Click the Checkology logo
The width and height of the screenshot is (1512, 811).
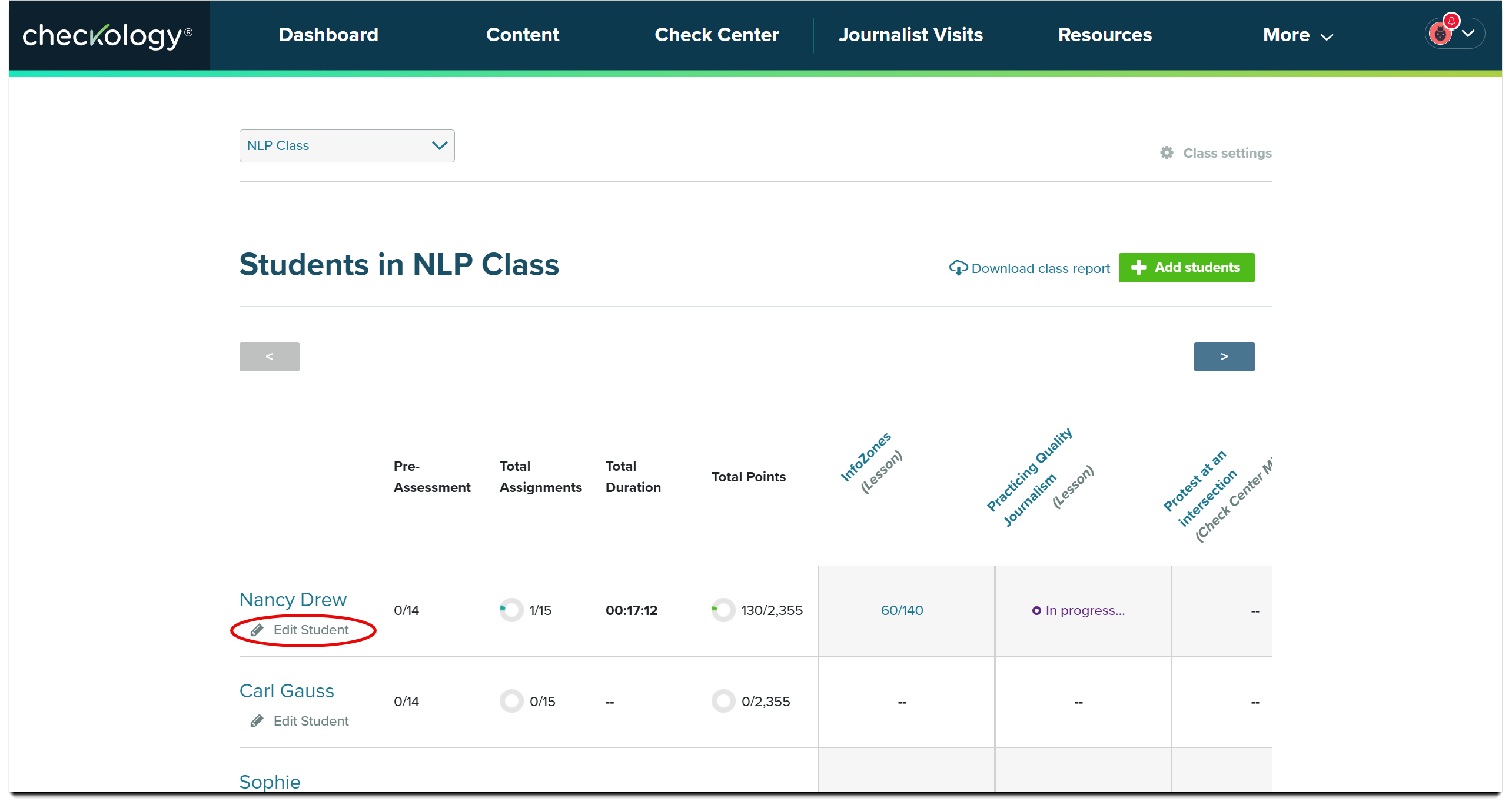(108, 35)
